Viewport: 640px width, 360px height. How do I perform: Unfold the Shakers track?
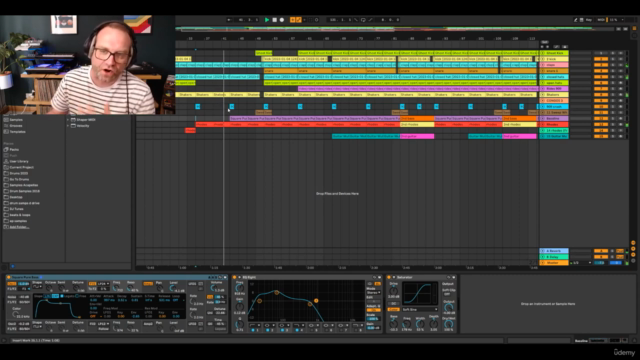(542, 95)
